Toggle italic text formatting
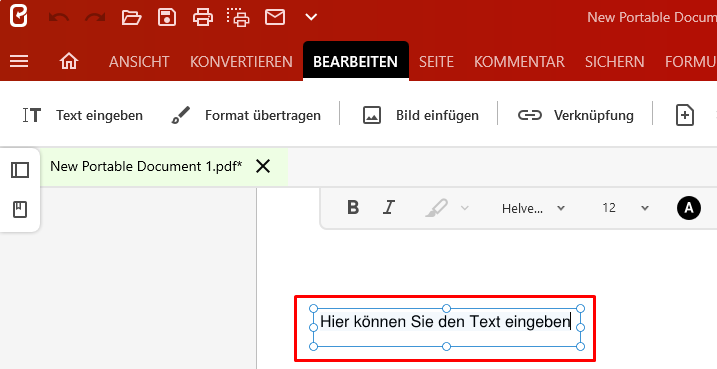 click(389, 208)
